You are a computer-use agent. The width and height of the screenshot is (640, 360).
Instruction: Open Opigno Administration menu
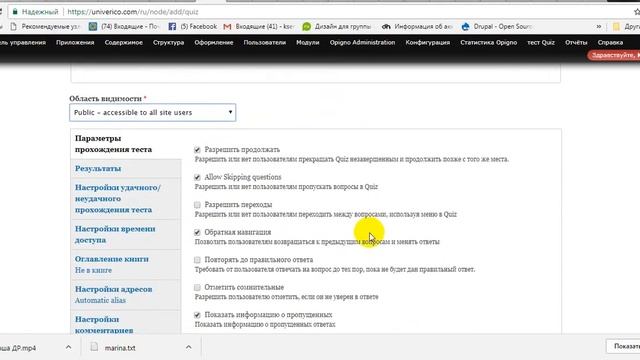click(362, 42)
